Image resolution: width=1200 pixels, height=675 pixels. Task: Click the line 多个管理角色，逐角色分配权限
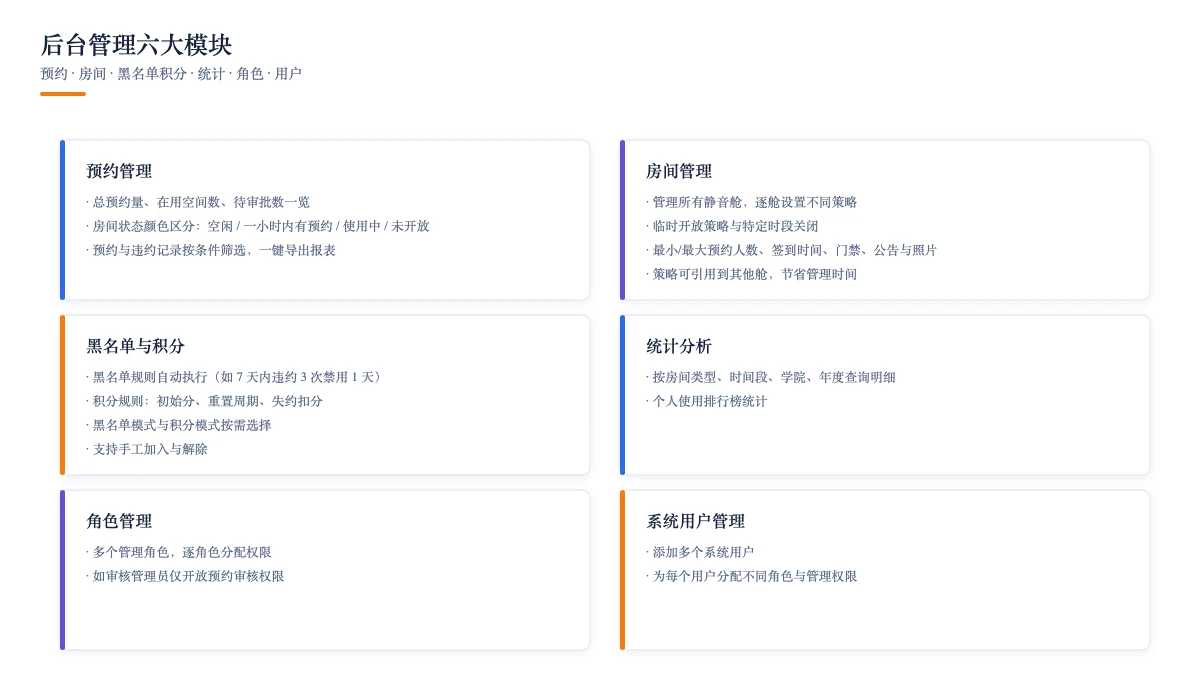click(x=179, y=552)
